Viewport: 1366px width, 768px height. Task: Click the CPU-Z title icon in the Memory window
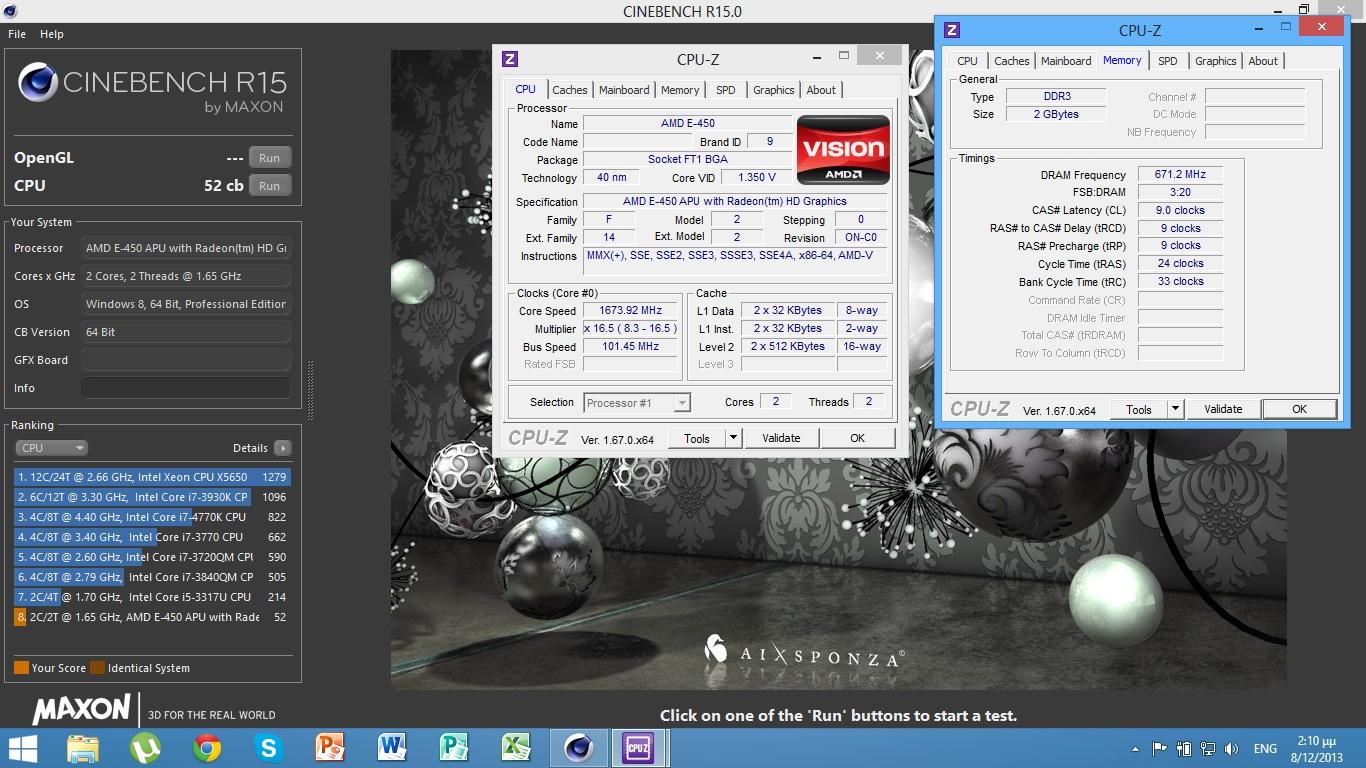pyautogui.click(x=952, y=30)
